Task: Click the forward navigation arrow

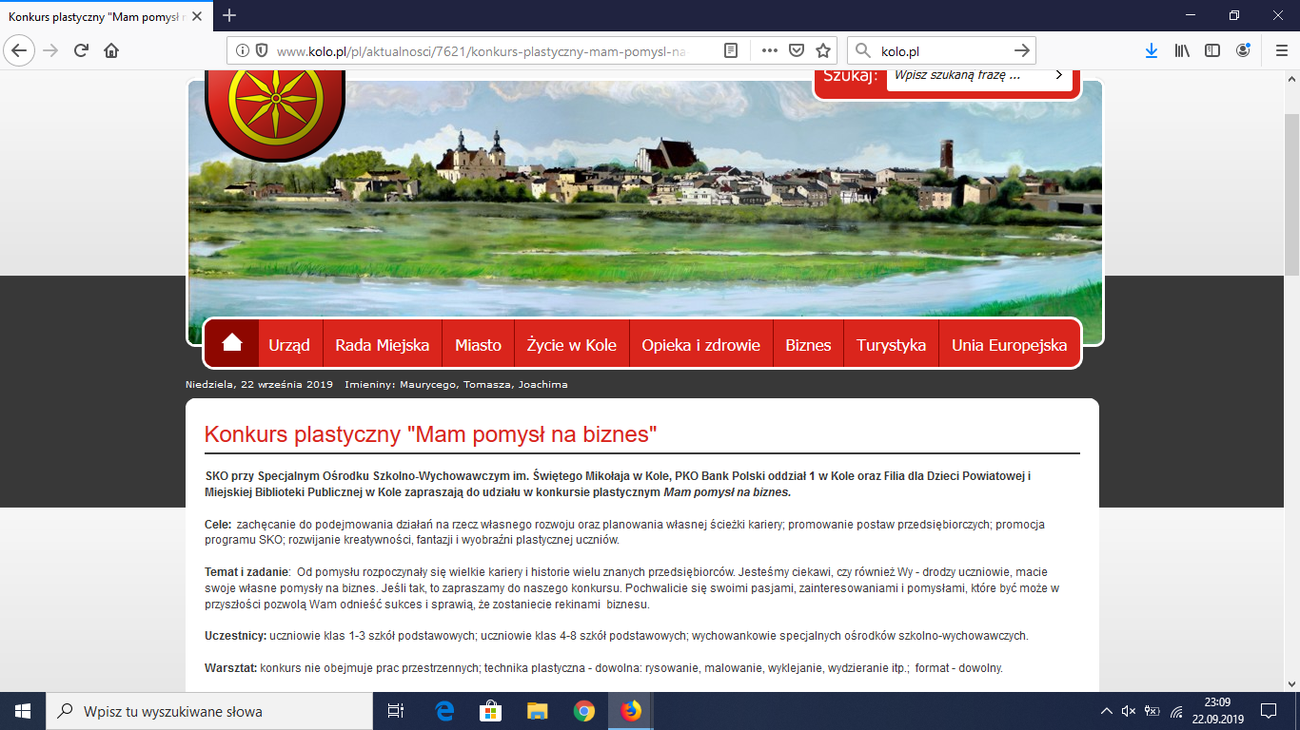Action: [51, 50]
